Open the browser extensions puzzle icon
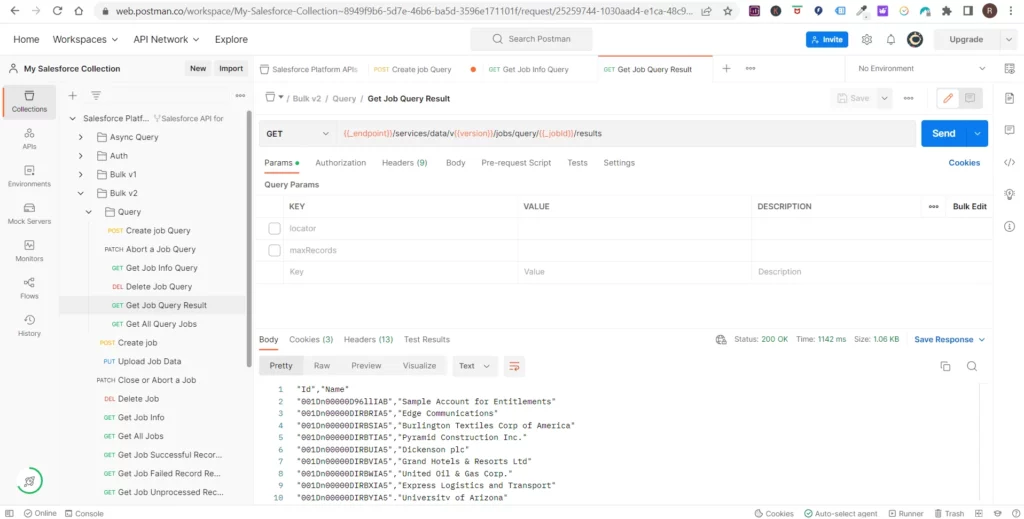 point(946,11)
